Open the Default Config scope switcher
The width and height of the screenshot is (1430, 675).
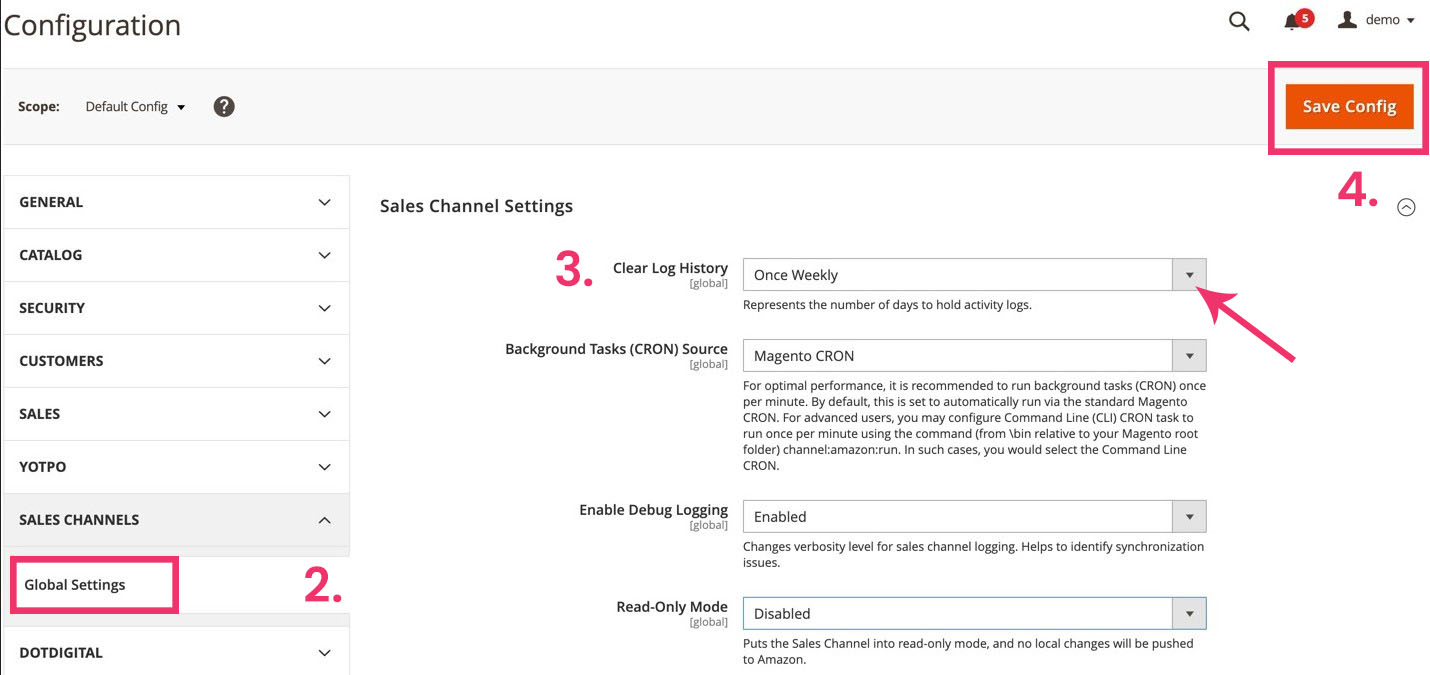coord(135,107)
